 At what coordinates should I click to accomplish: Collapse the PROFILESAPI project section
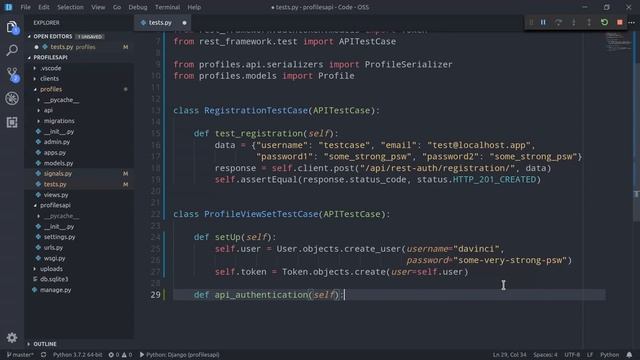tap(51, 58)
